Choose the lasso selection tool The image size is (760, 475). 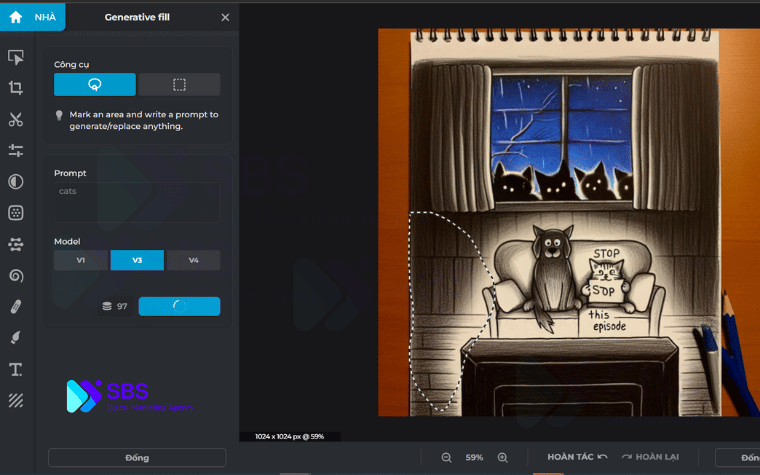[x=95, y=85]
